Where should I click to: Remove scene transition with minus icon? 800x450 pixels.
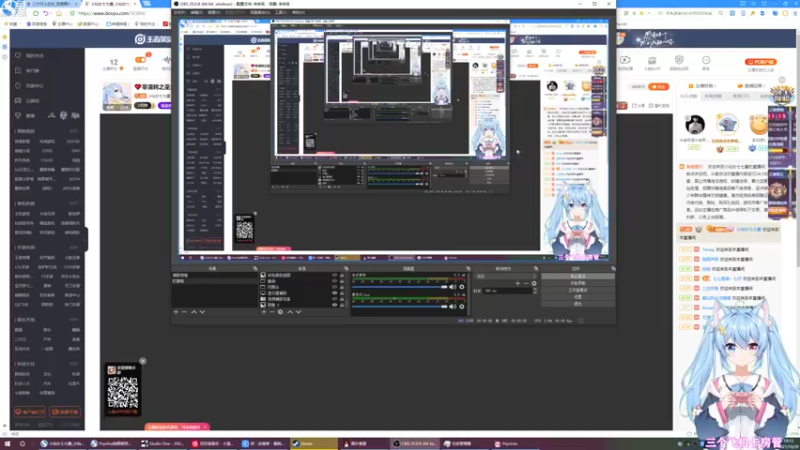pyautogui.click(x=526, y=283)
